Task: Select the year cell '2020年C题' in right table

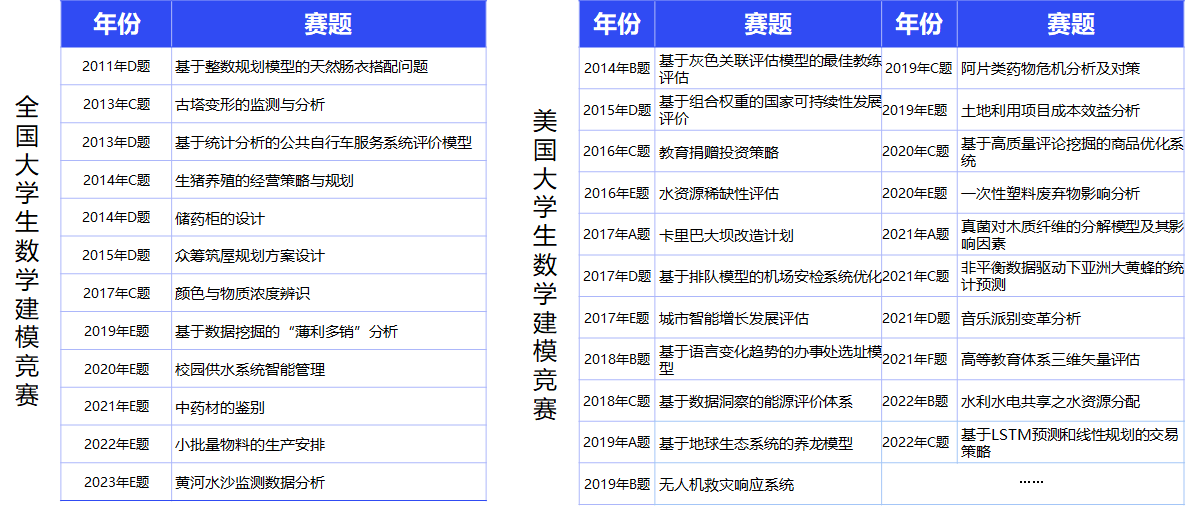Action: 919,151
